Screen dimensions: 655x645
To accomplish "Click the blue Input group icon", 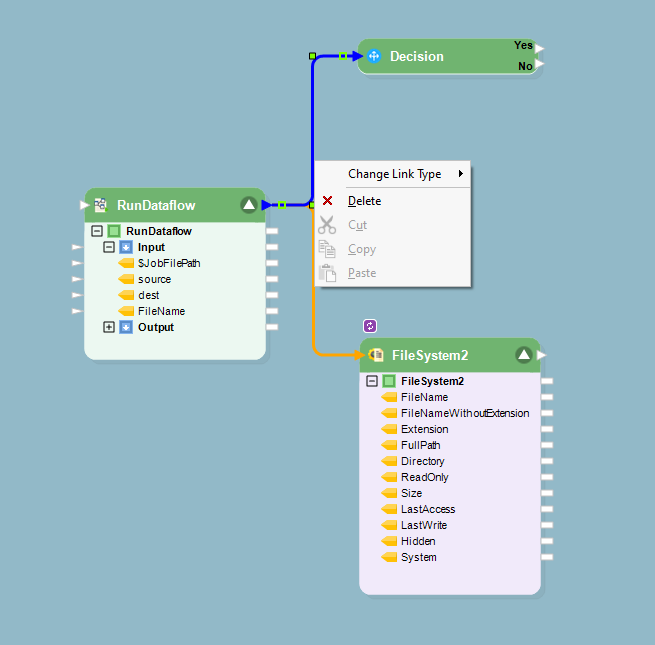I will (x=126, y=247).
